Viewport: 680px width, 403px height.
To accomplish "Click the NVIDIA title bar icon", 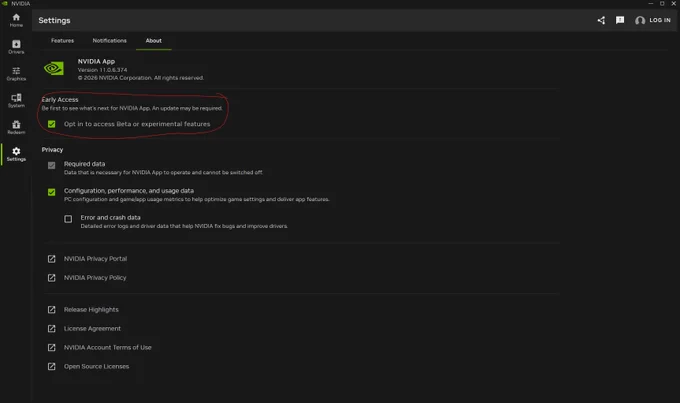I will (5, 3).
